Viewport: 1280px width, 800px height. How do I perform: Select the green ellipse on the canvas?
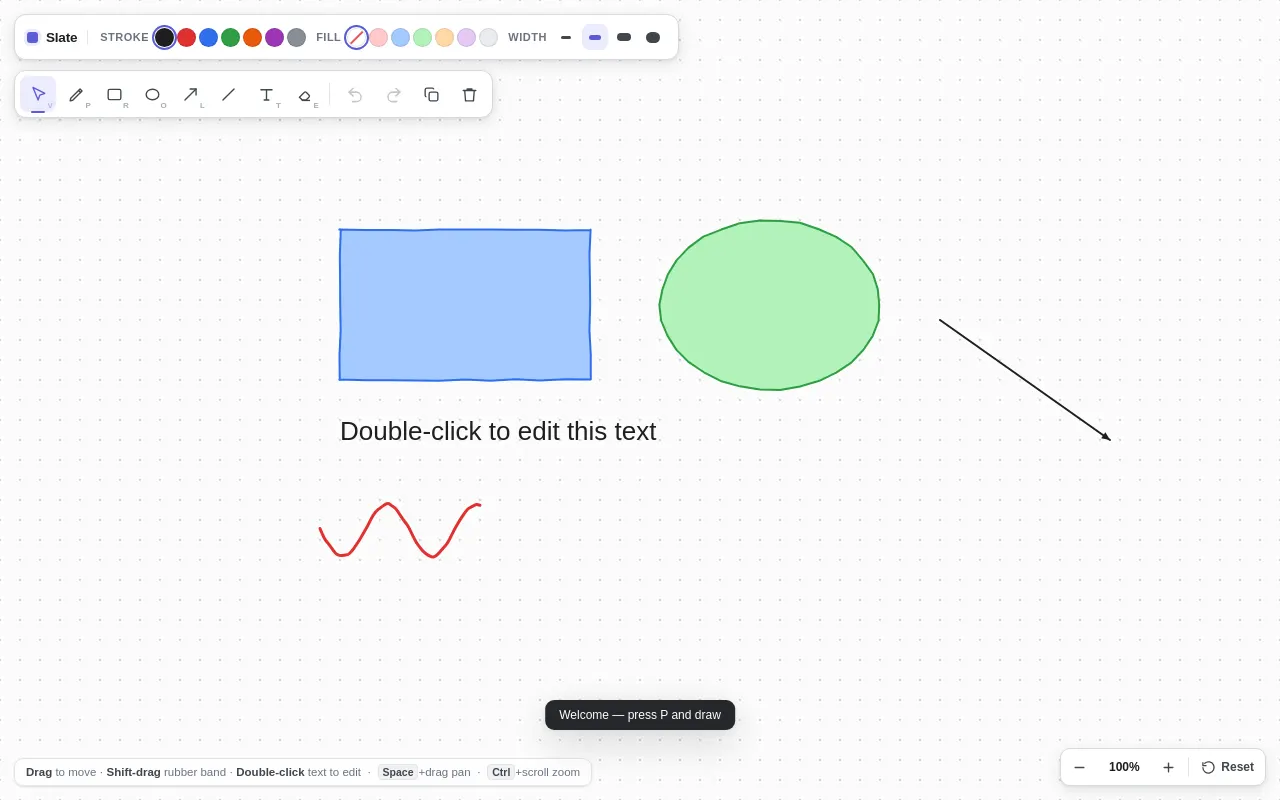(769, 305)
